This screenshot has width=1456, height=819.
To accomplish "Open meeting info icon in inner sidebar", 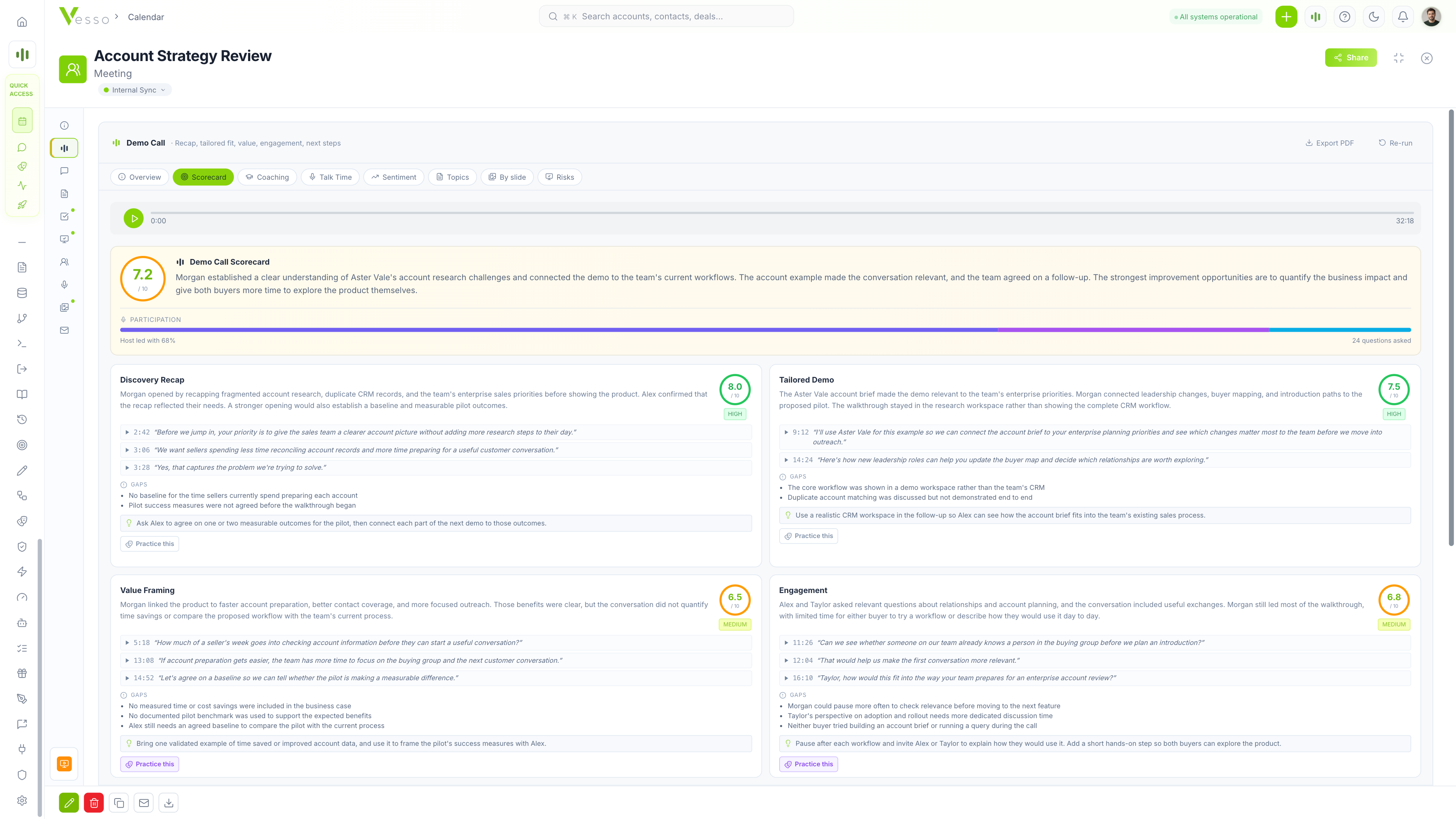I will coord(64,126).
